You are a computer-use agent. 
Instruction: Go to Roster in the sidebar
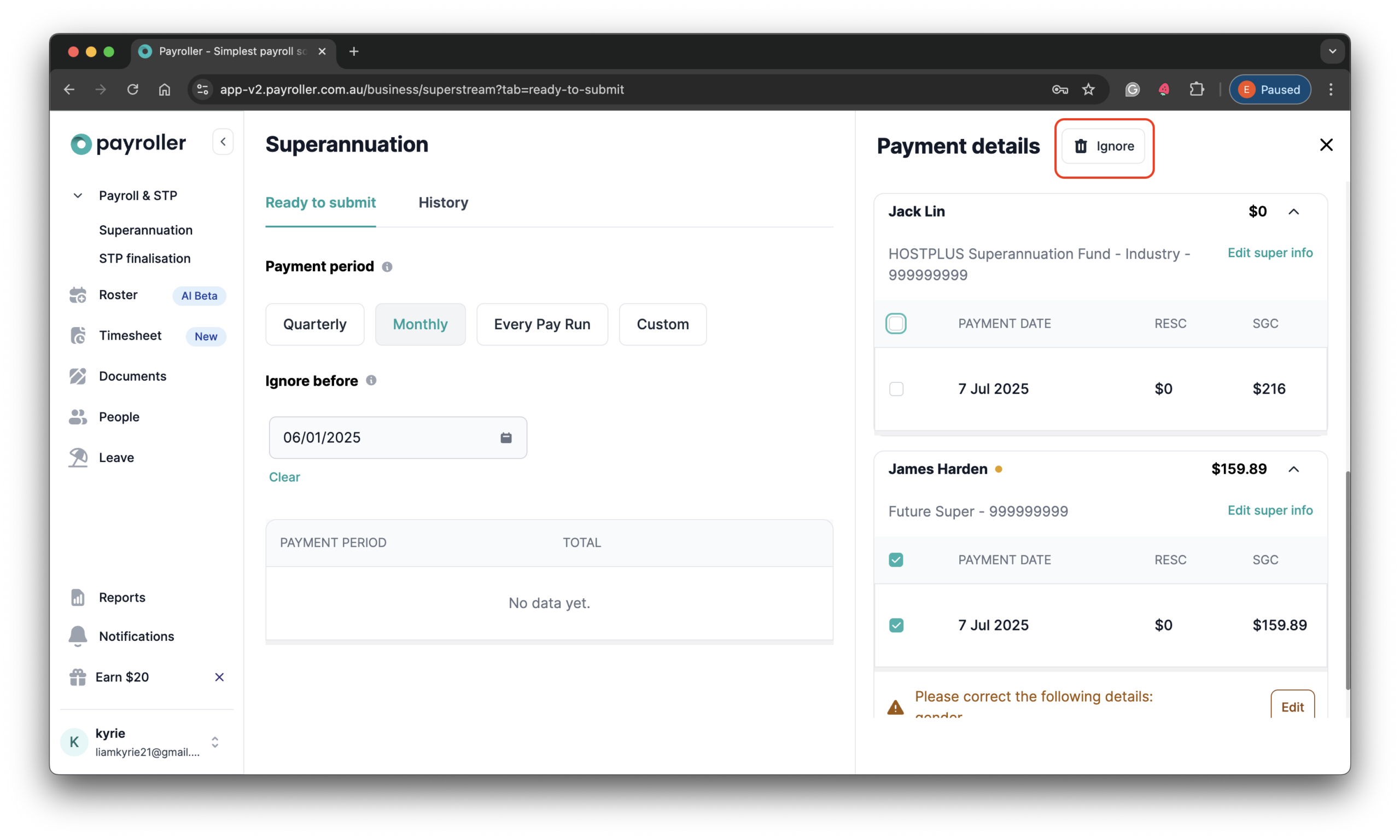[118, 295]
